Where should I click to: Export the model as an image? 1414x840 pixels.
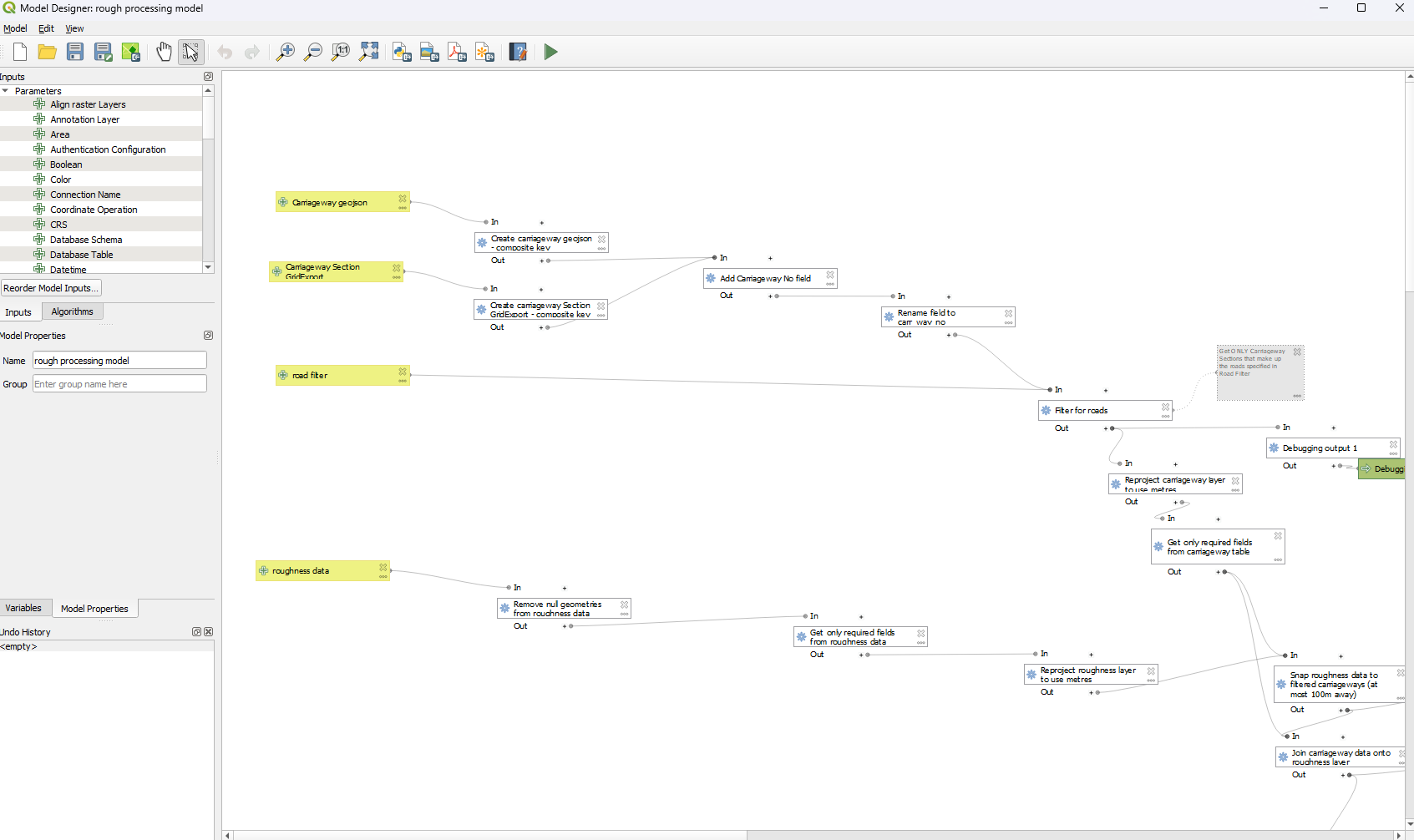pyautogui.click(x=429, y=52)
